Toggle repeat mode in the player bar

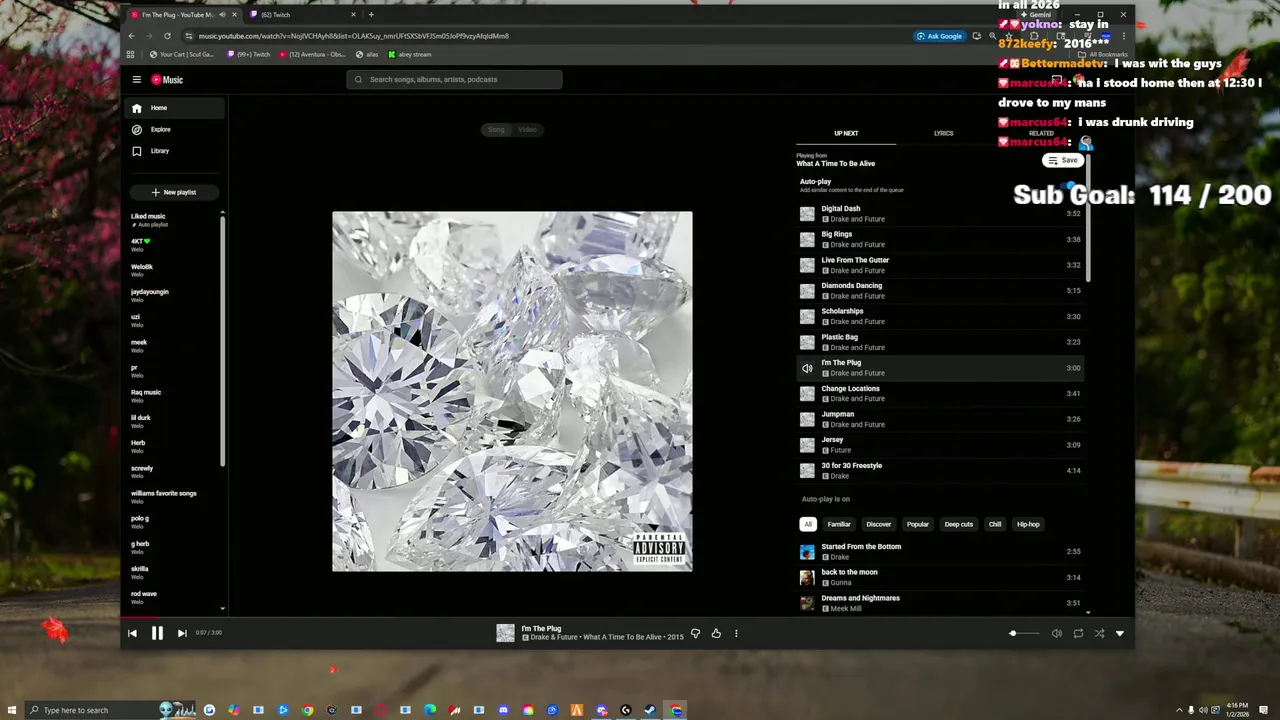point(1078,633)
